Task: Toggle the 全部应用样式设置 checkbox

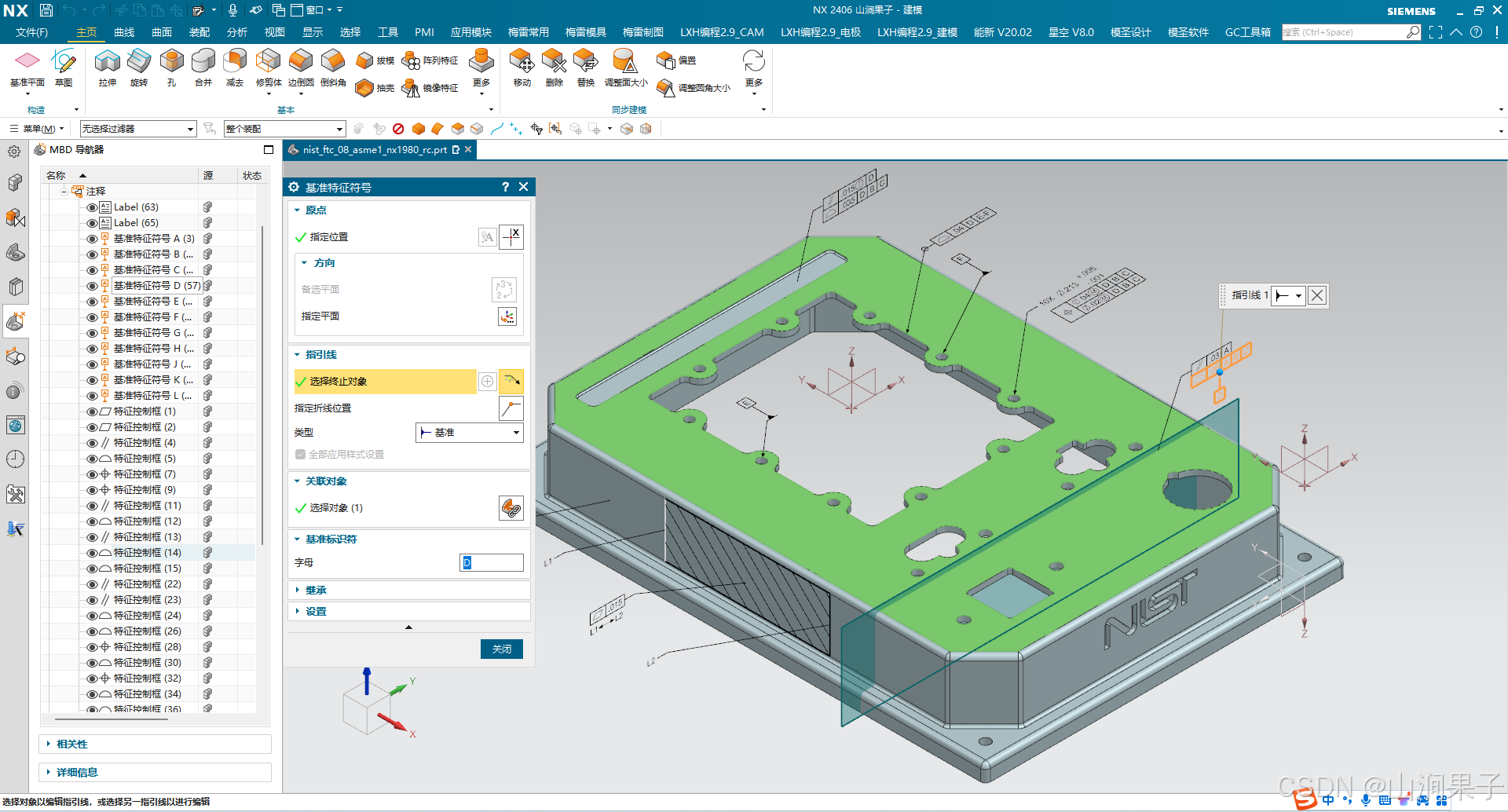Action: (x=300, y=454)
